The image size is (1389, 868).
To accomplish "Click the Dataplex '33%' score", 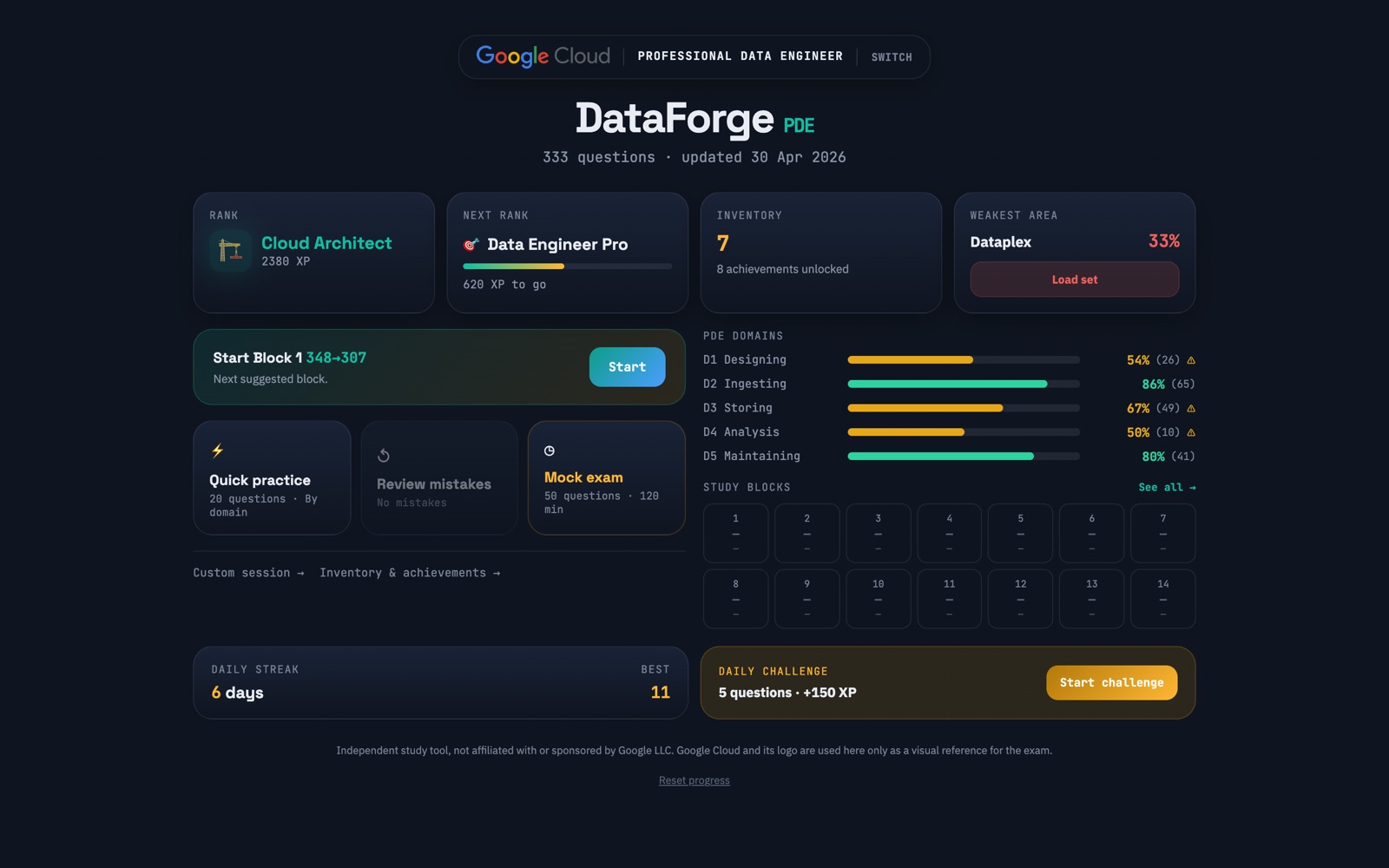I will coord(1164,241).
